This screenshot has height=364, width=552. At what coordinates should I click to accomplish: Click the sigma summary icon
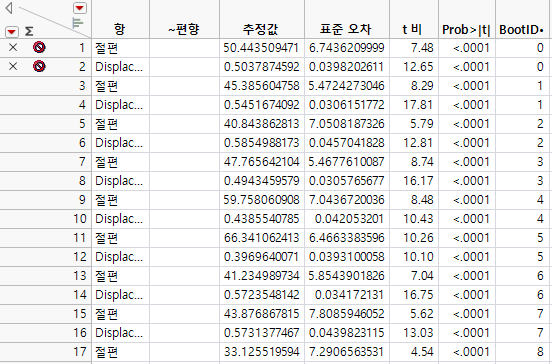coord(29,32)
